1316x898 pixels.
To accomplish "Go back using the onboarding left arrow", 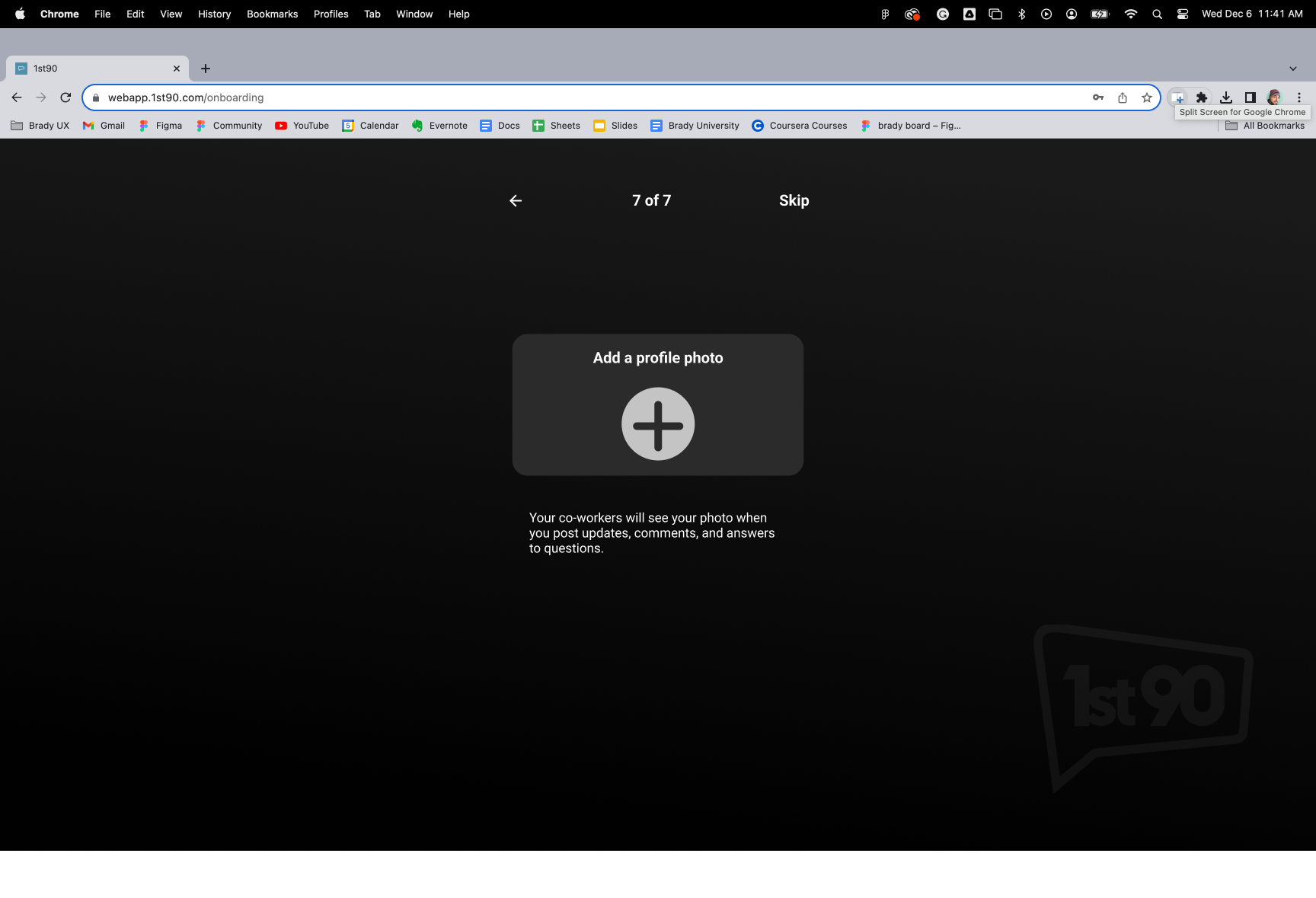I will click(516, 200).
